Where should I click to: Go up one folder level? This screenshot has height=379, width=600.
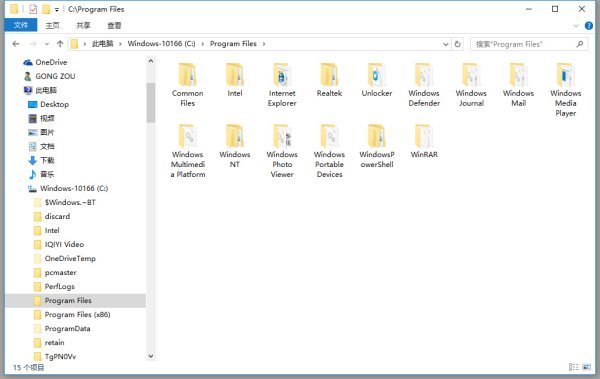pos(60,44)
